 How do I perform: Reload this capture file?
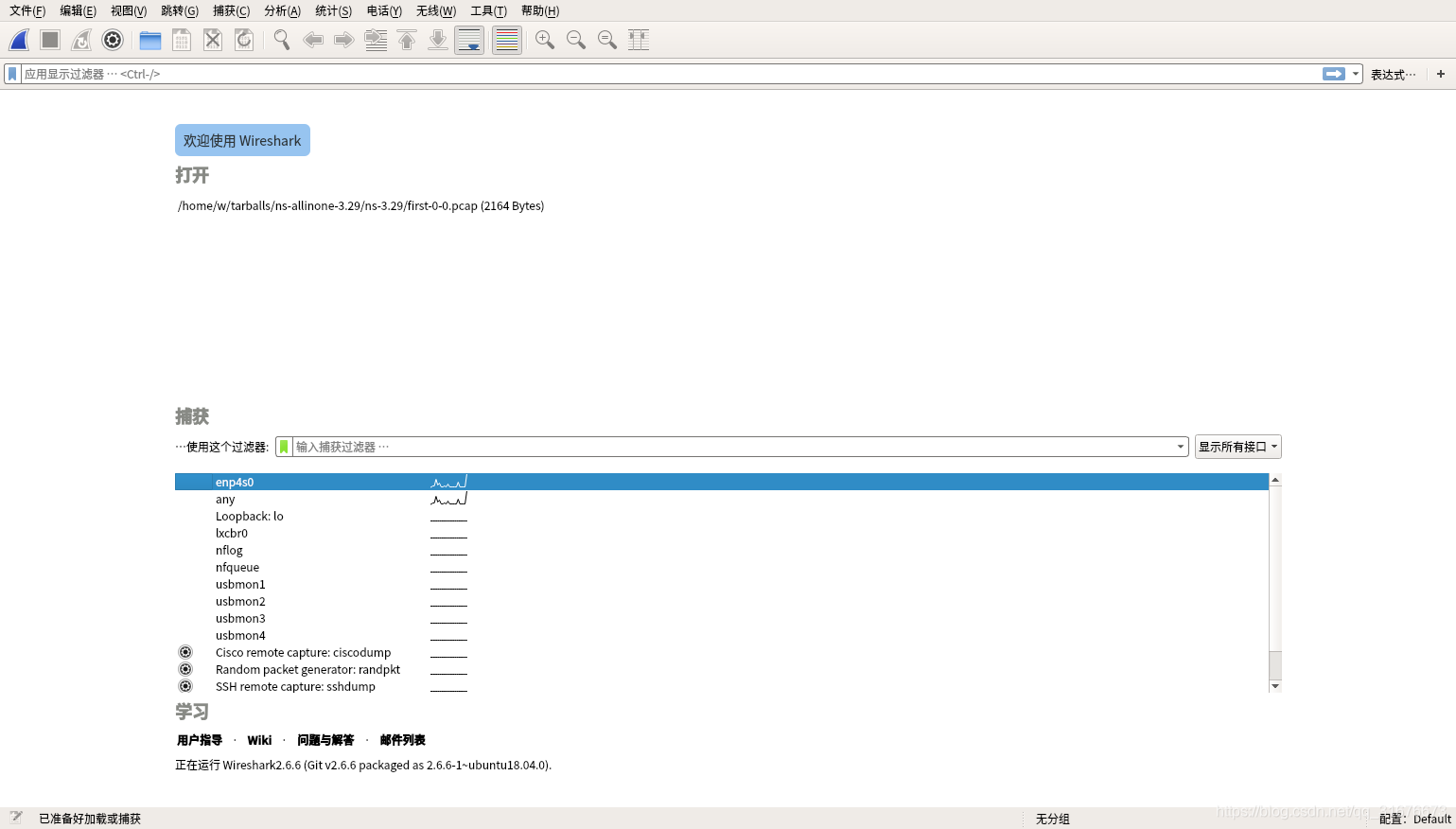[244, 40]
